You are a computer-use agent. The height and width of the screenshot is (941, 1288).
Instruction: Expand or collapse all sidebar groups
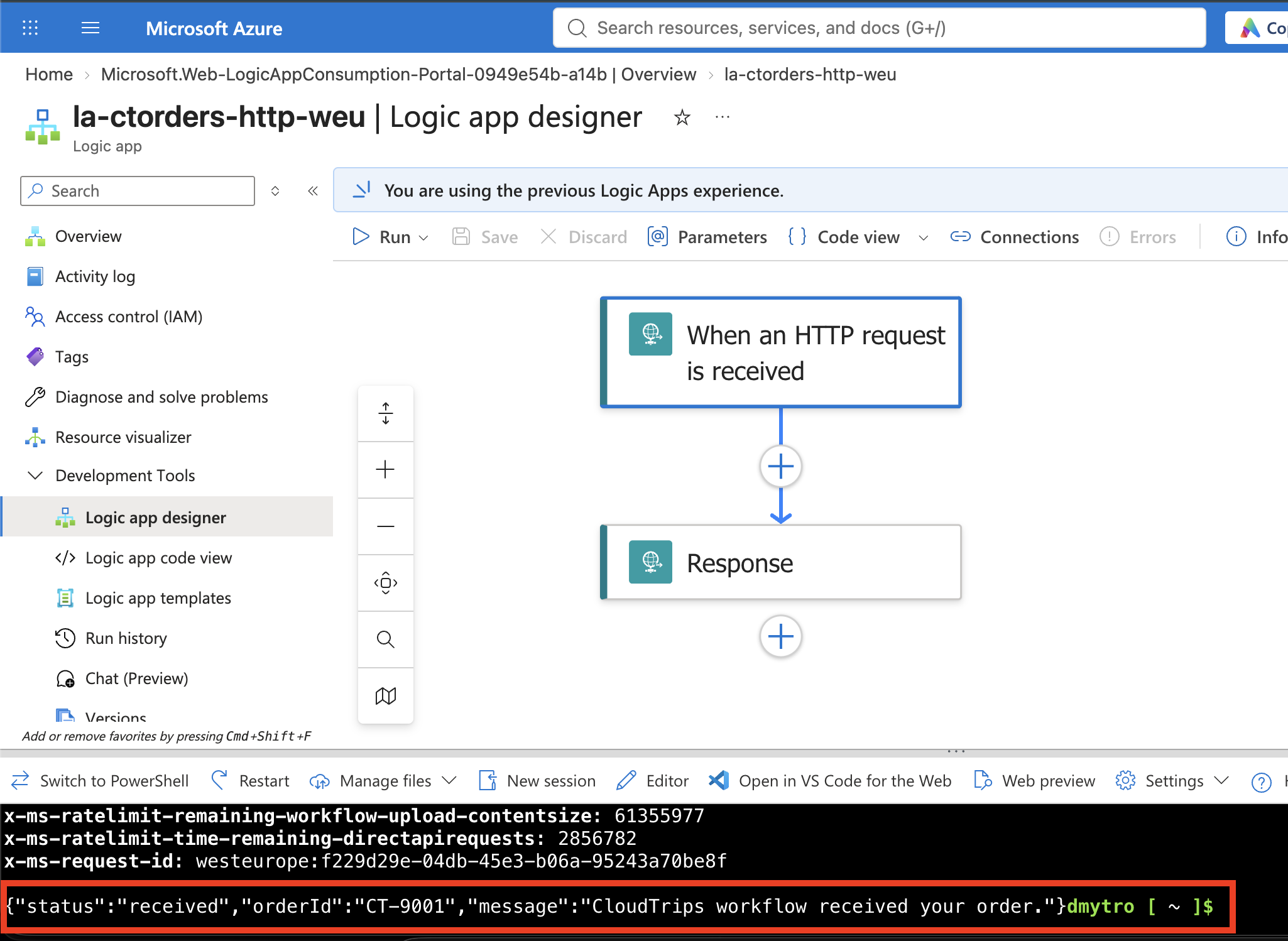pos(275,191)
